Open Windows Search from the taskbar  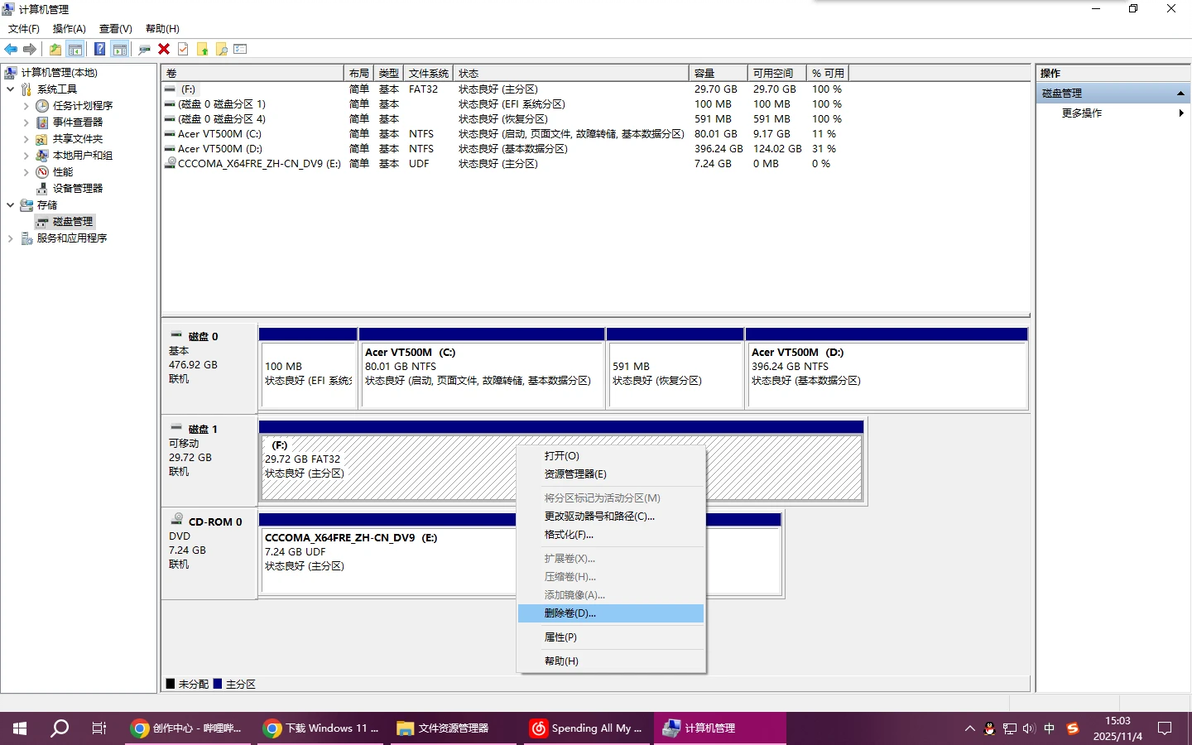coord(59,728)
